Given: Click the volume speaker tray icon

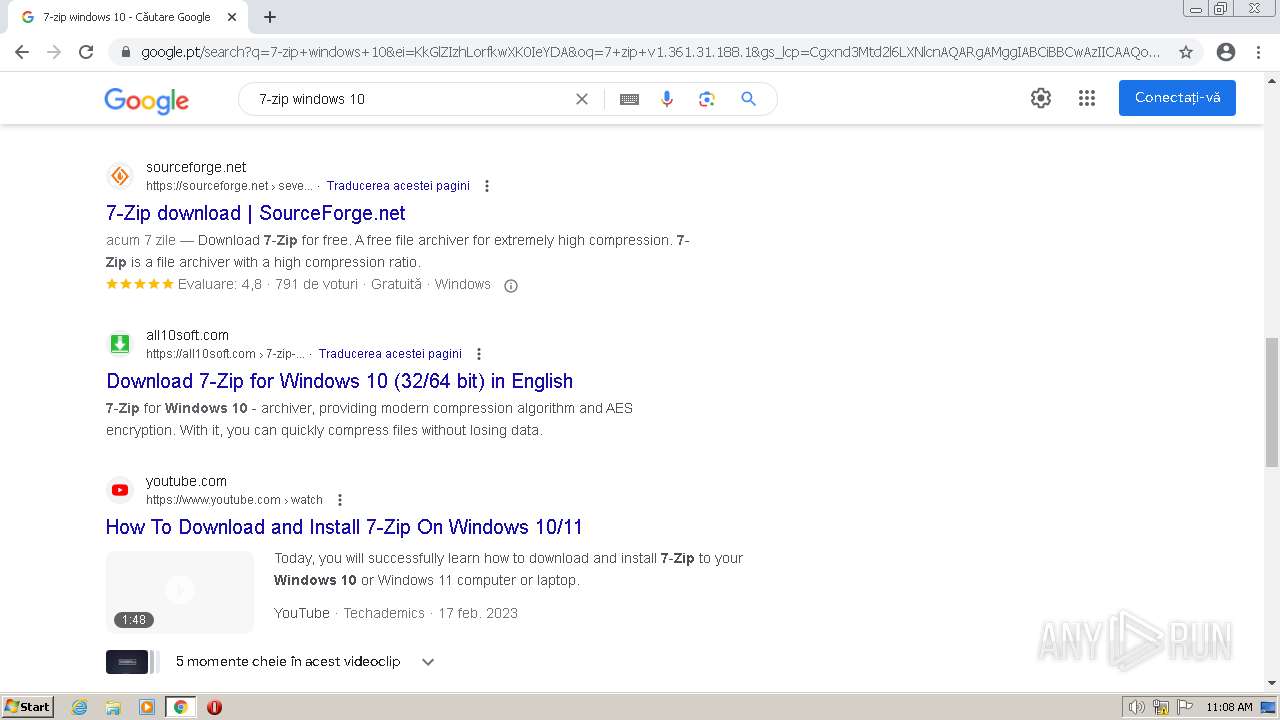Looking at the screenshot, I should click(x=1137, y=707).
